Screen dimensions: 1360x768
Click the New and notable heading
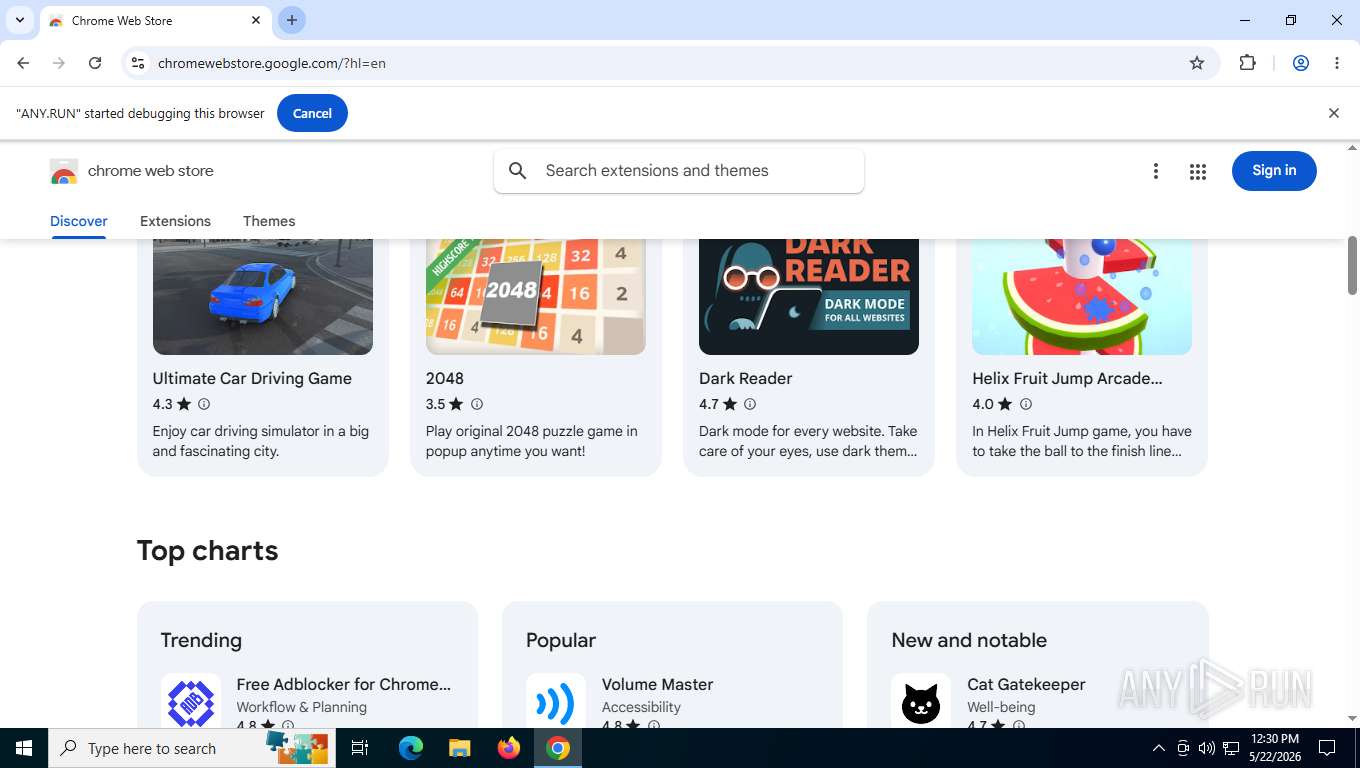point(969,640)
